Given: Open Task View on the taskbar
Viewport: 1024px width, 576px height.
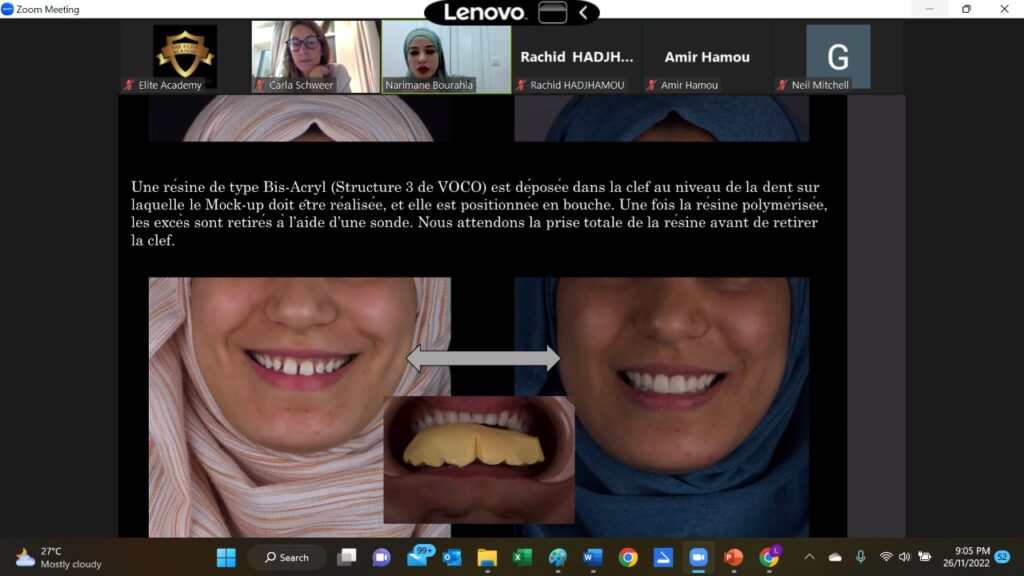Looking at the screenshot, I should click(x=347, y=557).
